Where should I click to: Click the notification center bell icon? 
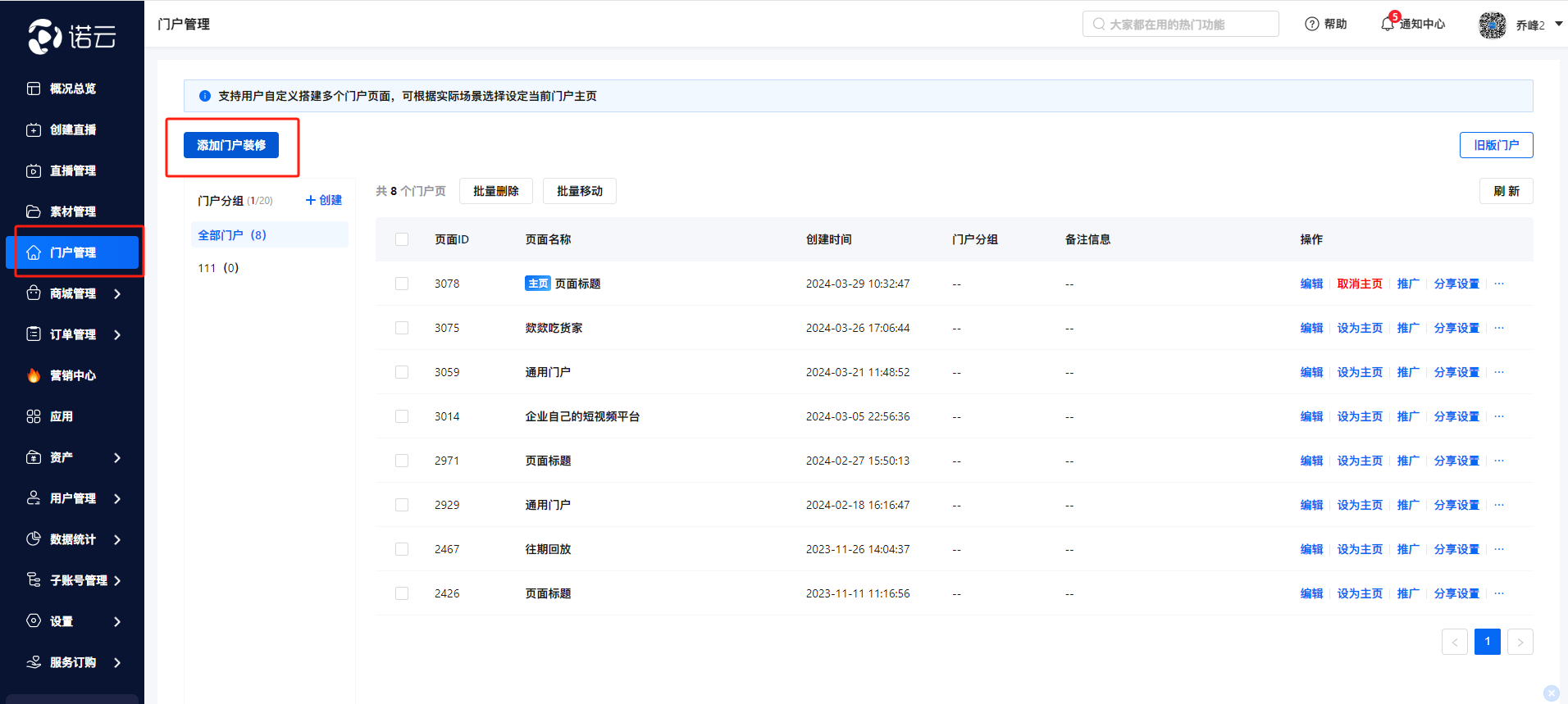pos(1388,24)
